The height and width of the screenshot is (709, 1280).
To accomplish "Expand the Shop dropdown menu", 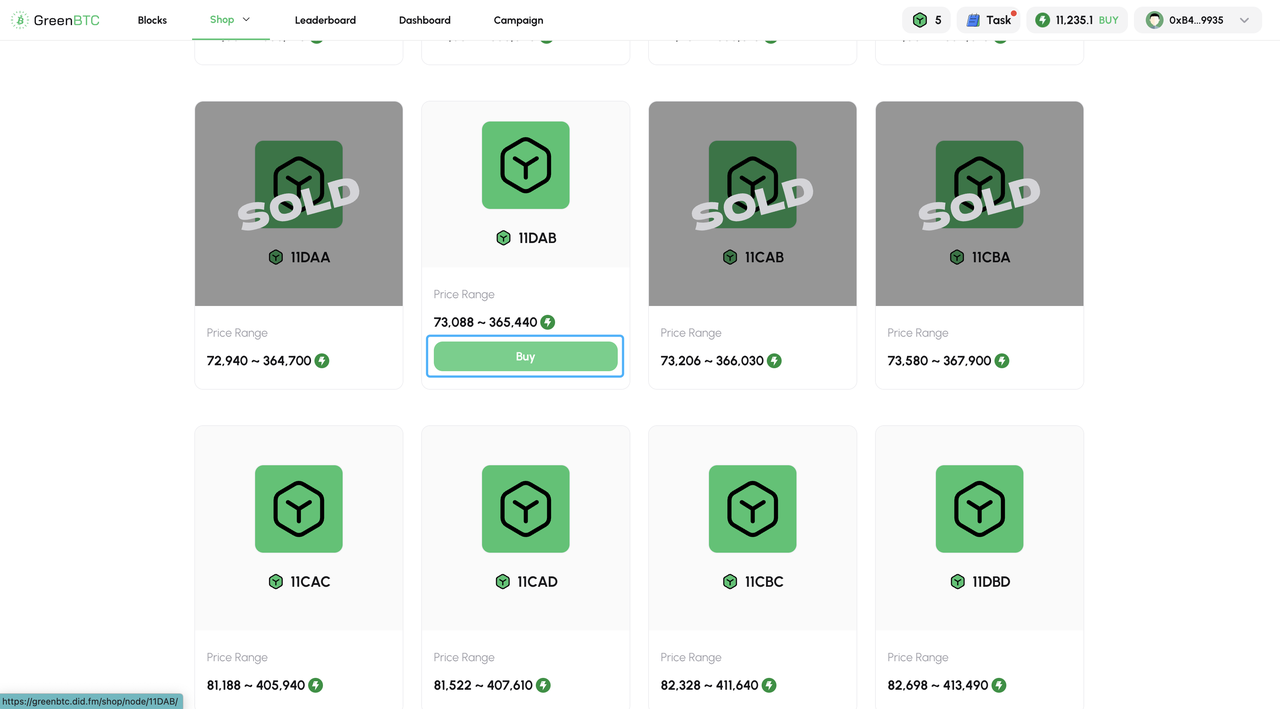I will 230,20.
